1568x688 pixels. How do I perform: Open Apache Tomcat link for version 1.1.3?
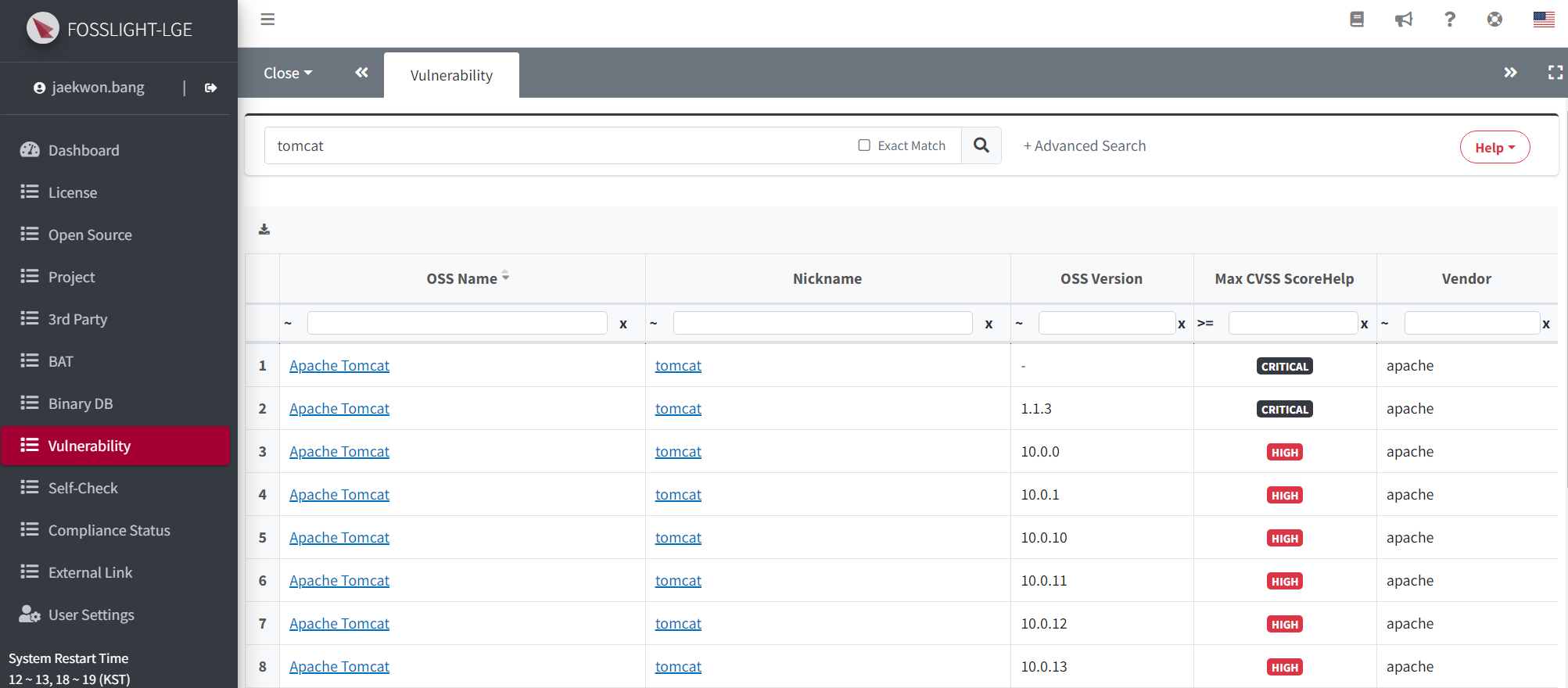click(339, 408)
